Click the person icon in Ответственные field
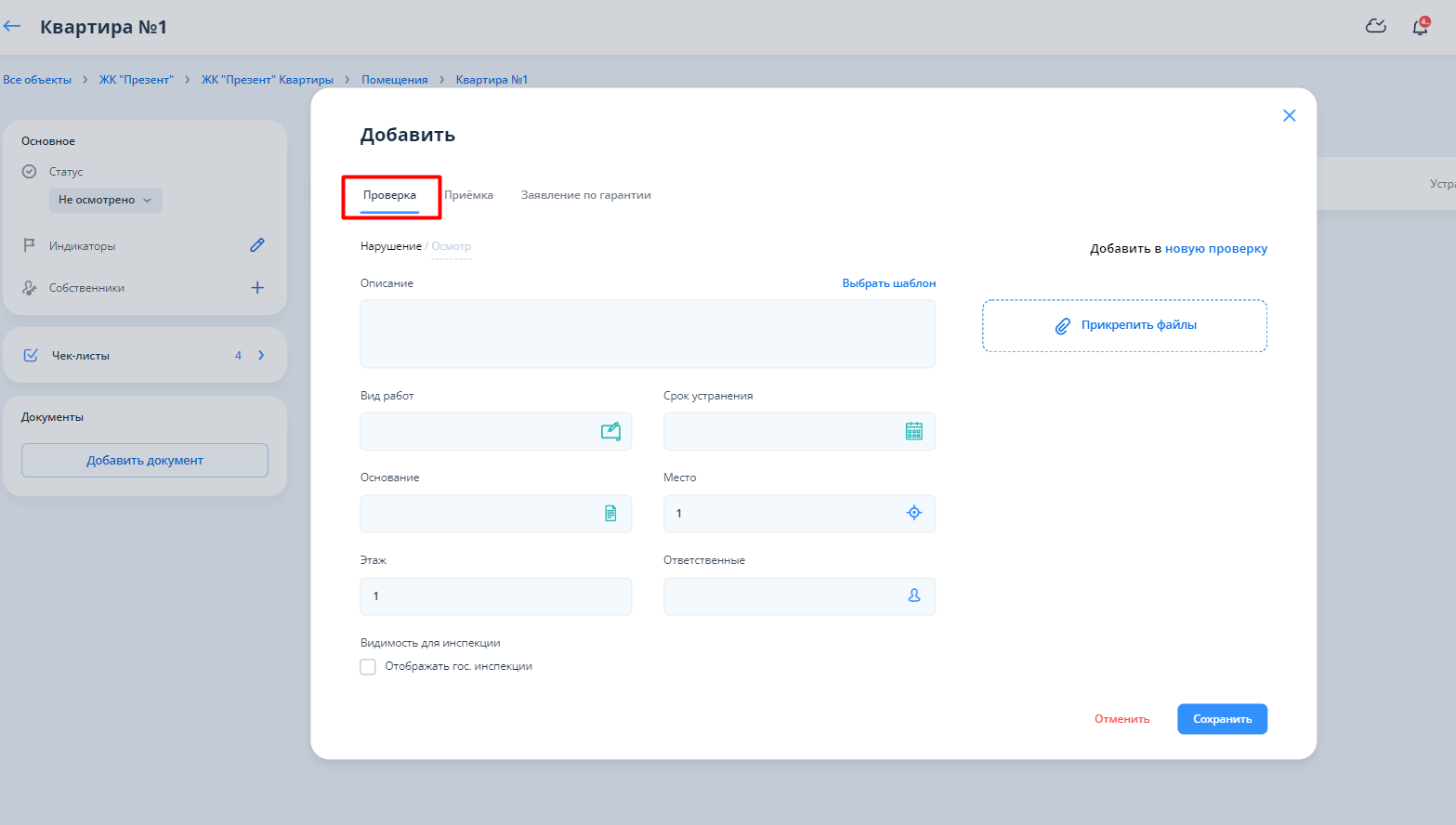This screenshot has height=825, width=1456. tap(913, 596)
